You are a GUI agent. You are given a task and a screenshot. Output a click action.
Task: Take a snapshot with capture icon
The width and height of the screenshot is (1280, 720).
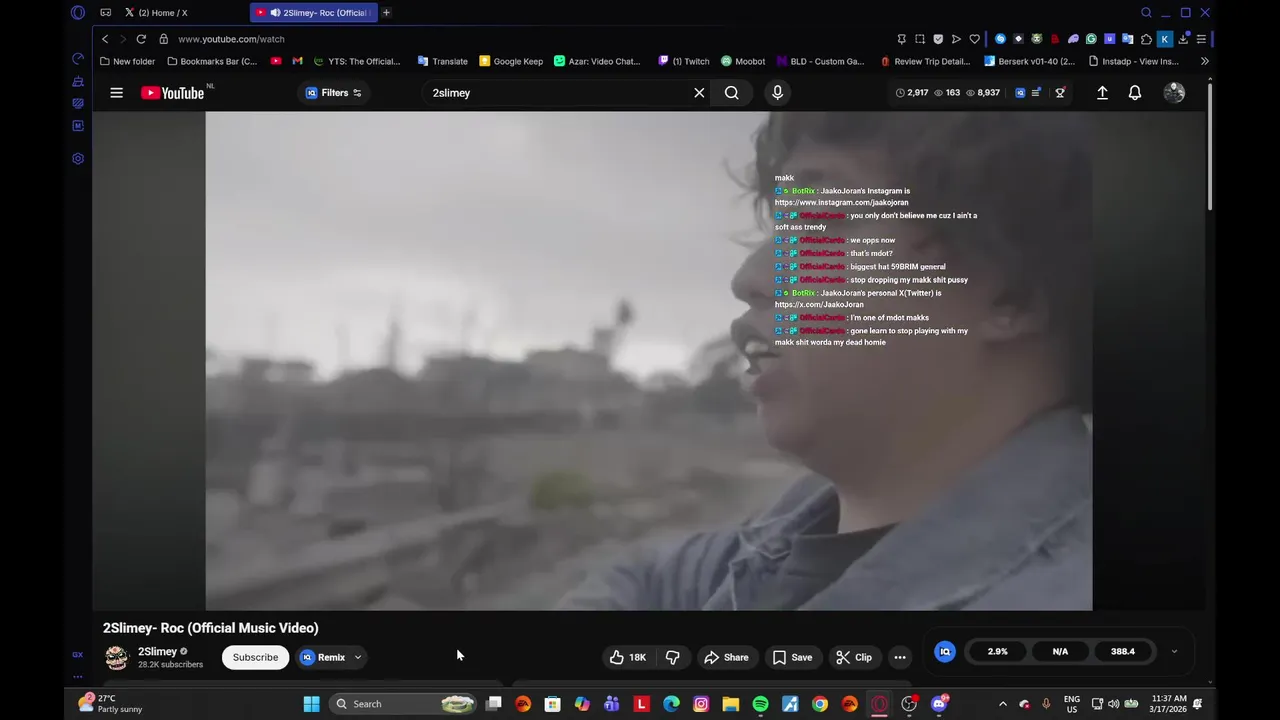click(x=920, y=39)
